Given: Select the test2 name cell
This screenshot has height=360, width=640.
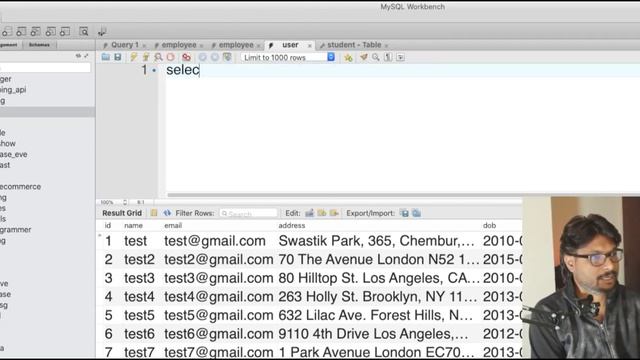Looking at the screenshot, I should point(140,260).
